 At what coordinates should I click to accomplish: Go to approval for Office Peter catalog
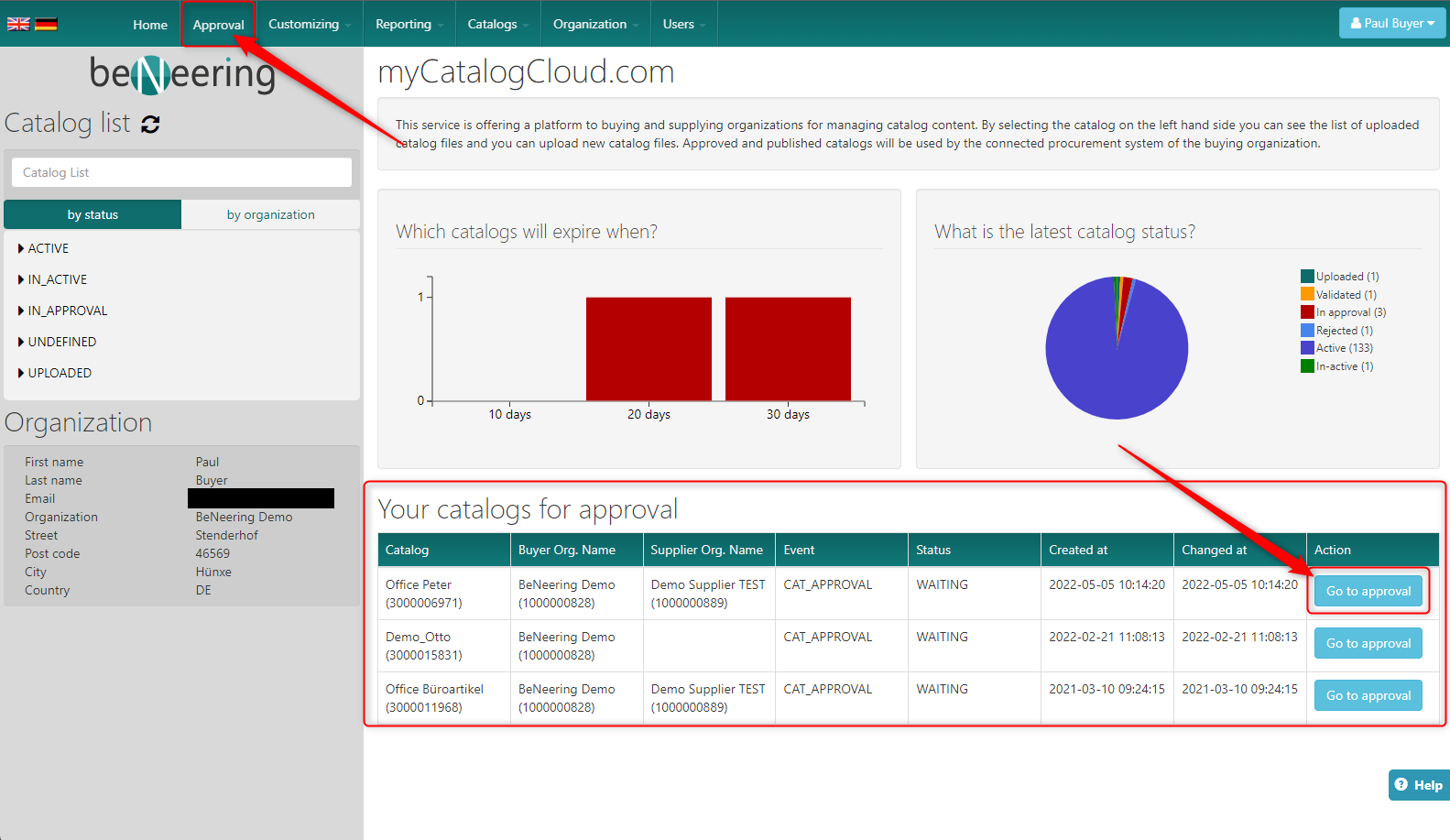pos(1368,591)
